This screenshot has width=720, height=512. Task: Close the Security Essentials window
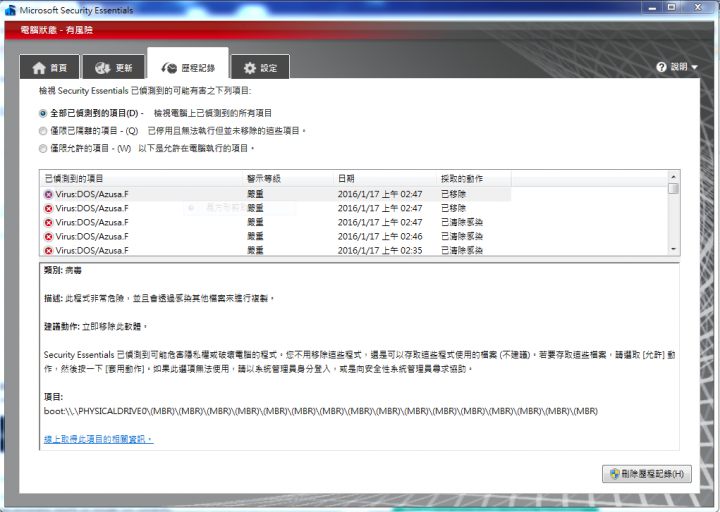tap(698, 7)
